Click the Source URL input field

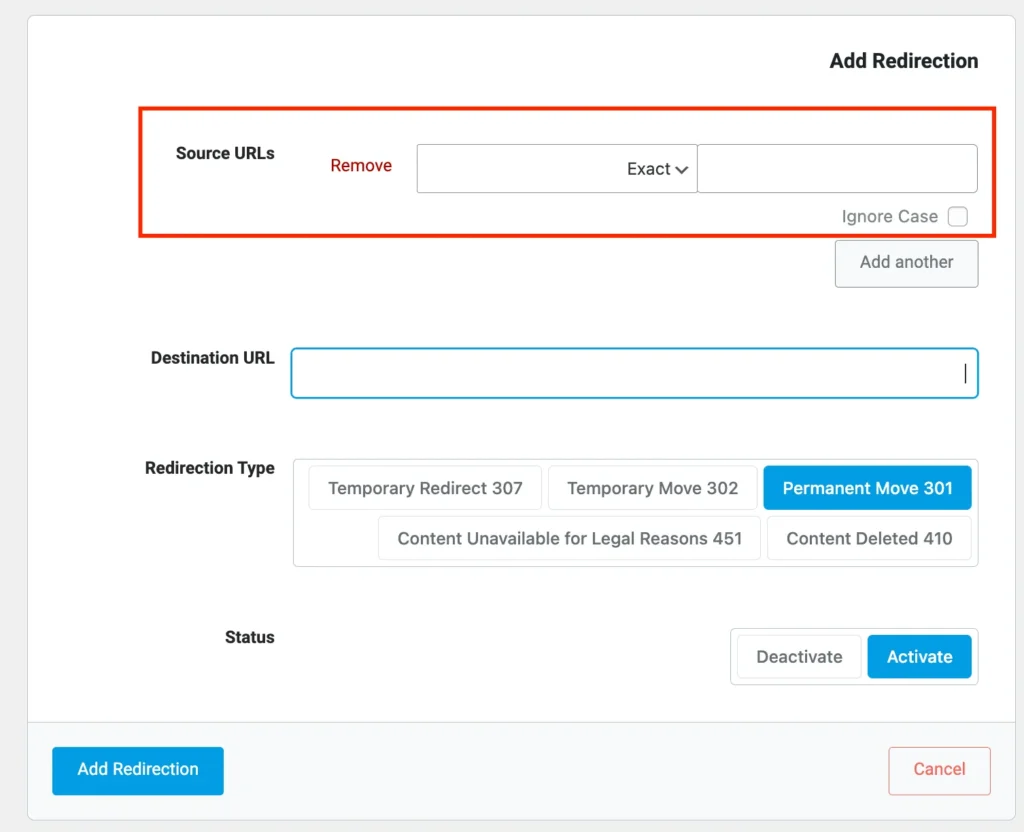837,168
